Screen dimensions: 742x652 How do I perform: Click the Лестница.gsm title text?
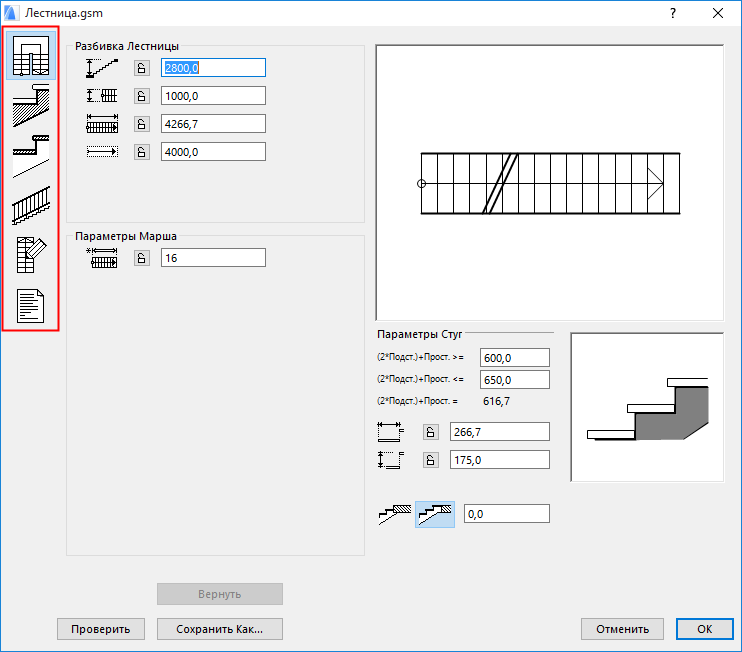click(x=64, y=13)
